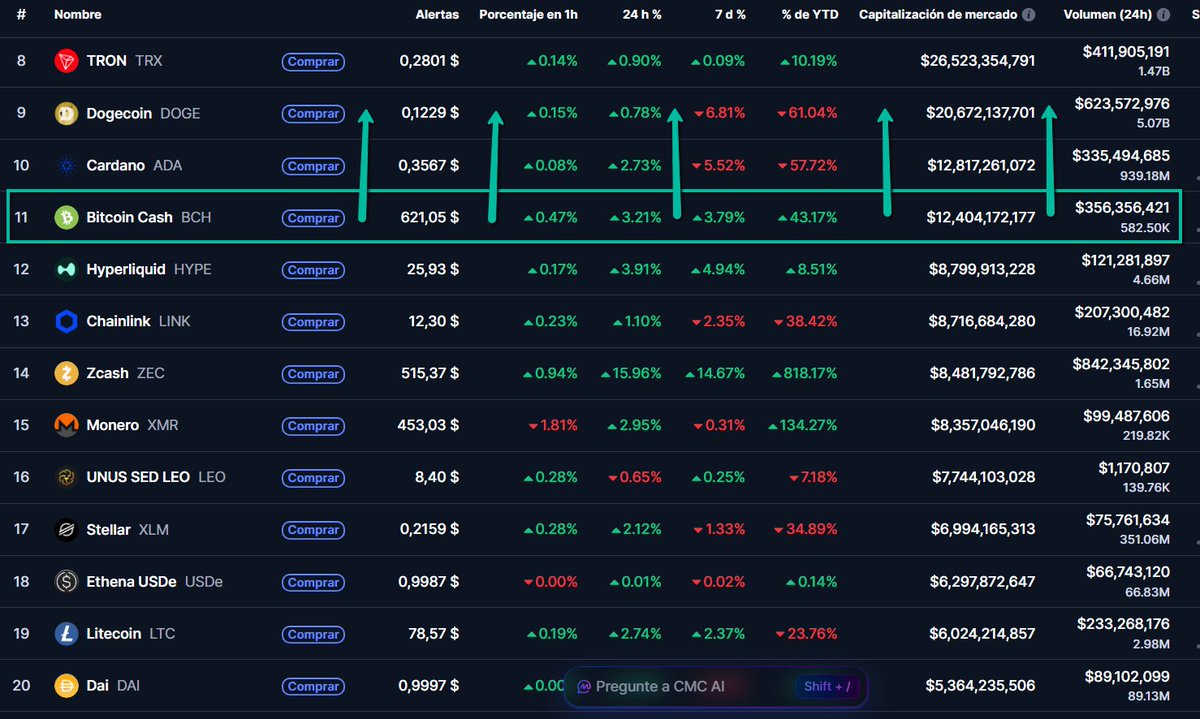Sort by 24 h % column
This screenshot has height=719, width=1200.
642,15
